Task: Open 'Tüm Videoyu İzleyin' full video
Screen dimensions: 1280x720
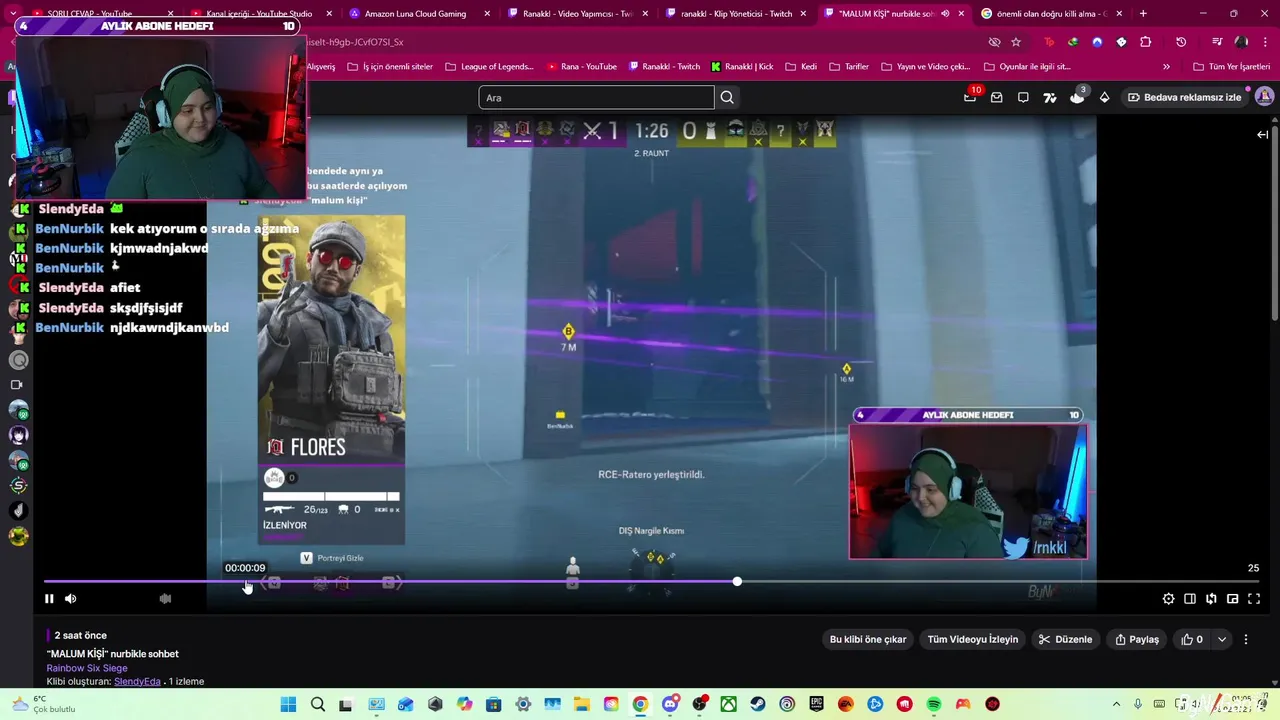Action: click(x=973, y=639)
